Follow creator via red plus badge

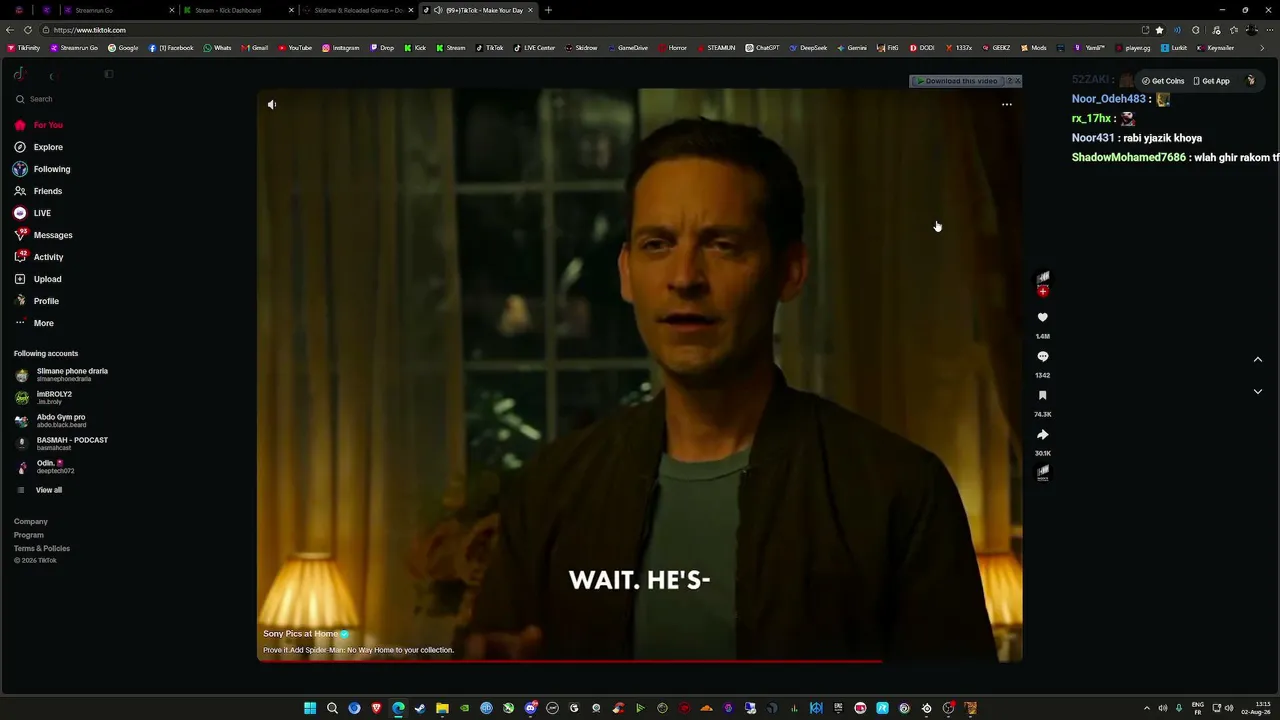click(1043, 291)
